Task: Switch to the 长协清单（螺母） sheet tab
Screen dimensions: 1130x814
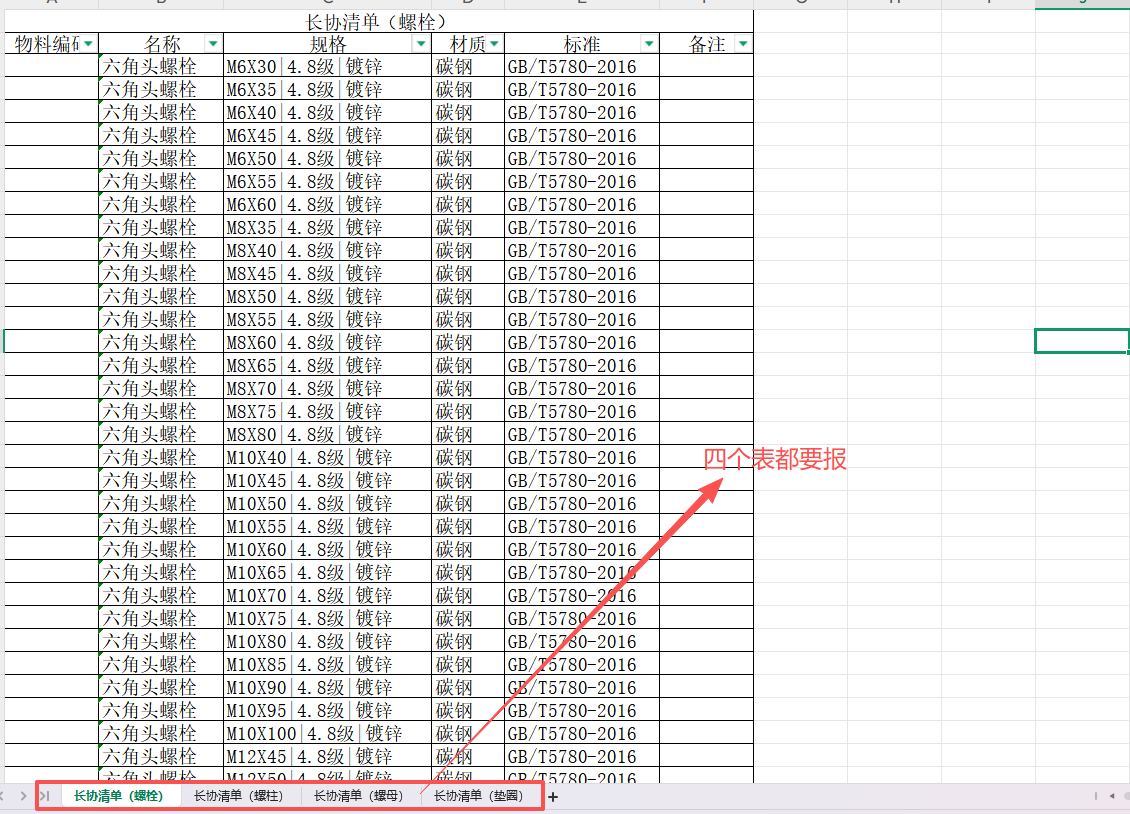Action: coord(358,796)
